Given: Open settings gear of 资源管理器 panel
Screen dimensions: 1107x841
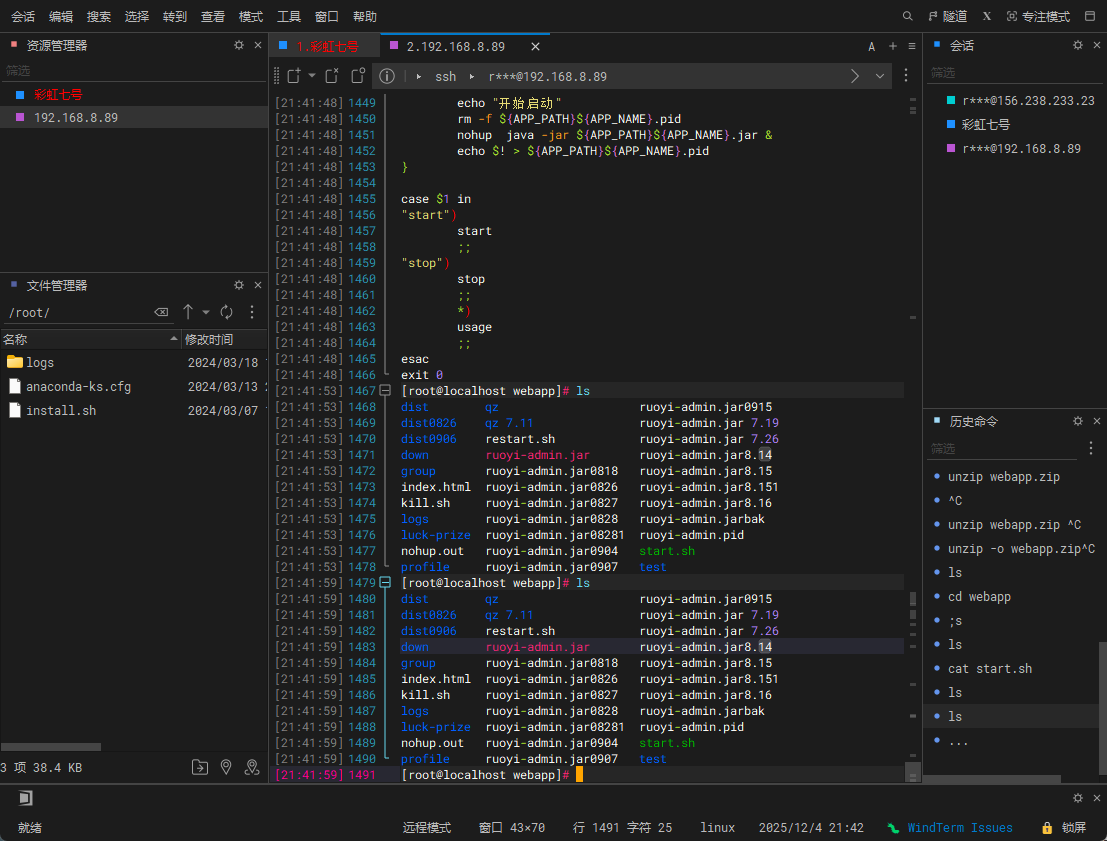Looking at the screenshot, I should pos(238,45).
